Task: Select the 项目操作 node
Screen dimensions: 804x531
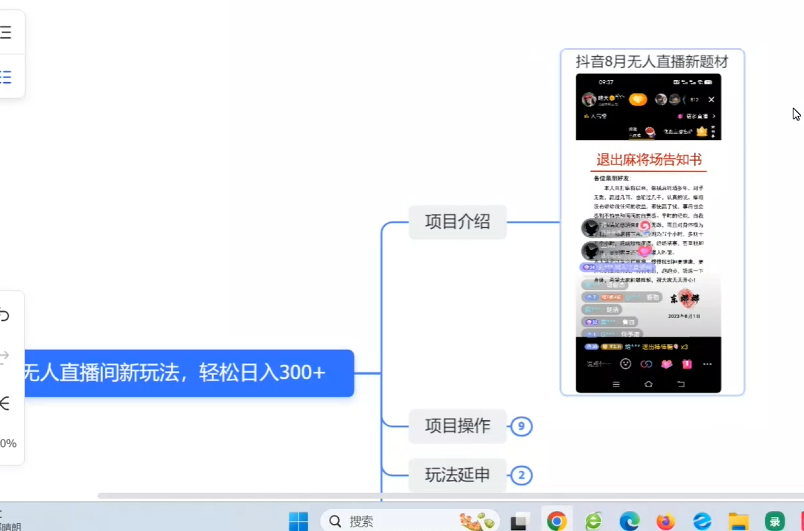Action: (x=457, y=426)
